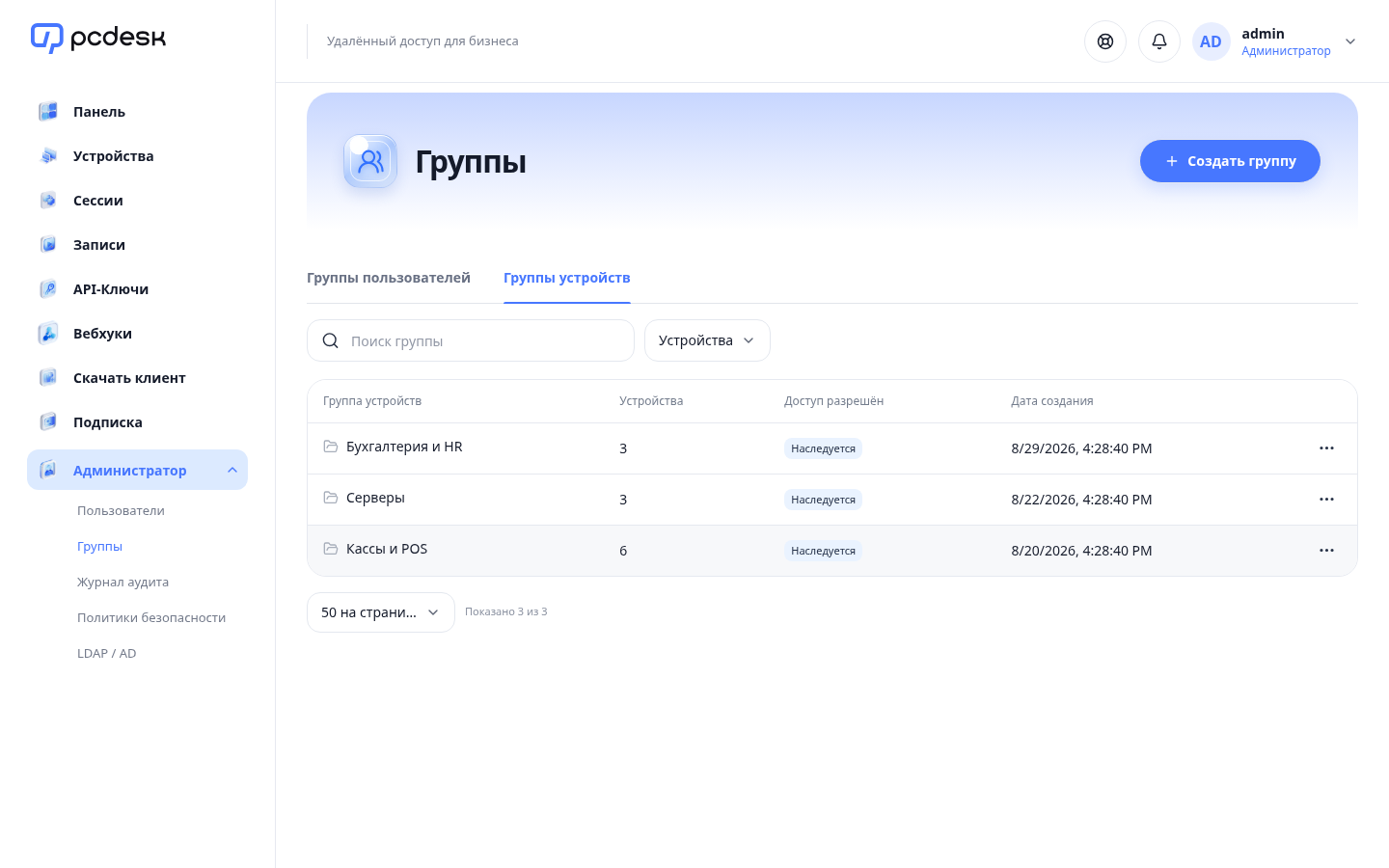The image size is (1389, 868).
Task: Click the Показано 3 из 3 text
Action: [x=506, y=611]
